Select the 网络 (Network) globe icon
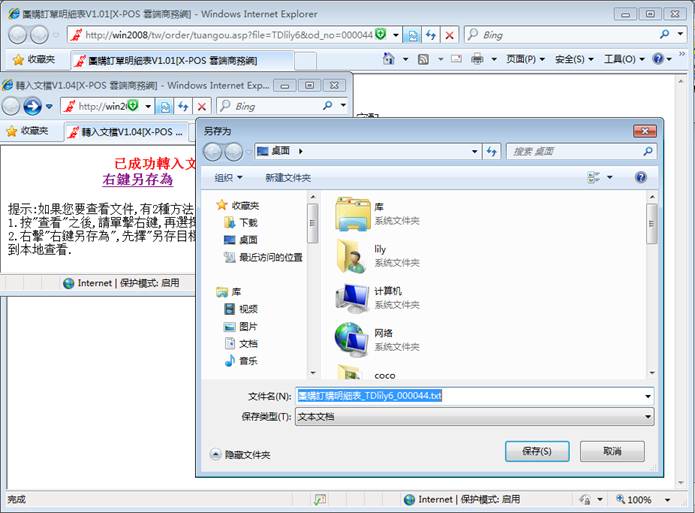 click(352, 339)
